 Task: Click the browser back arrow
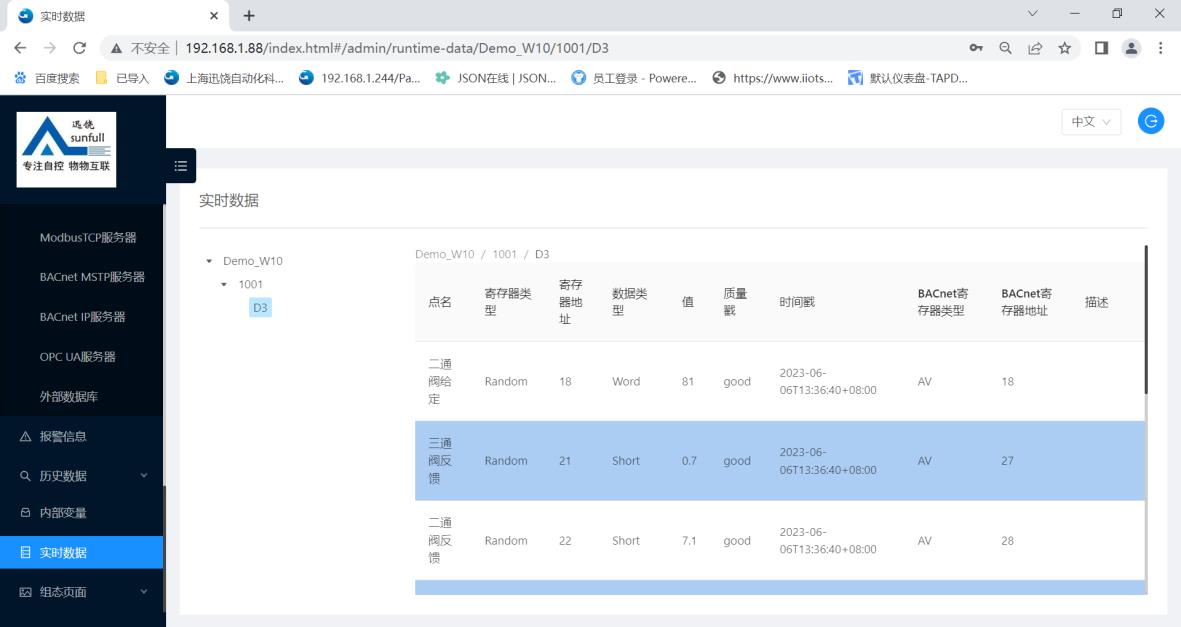[x=20, y=47]
